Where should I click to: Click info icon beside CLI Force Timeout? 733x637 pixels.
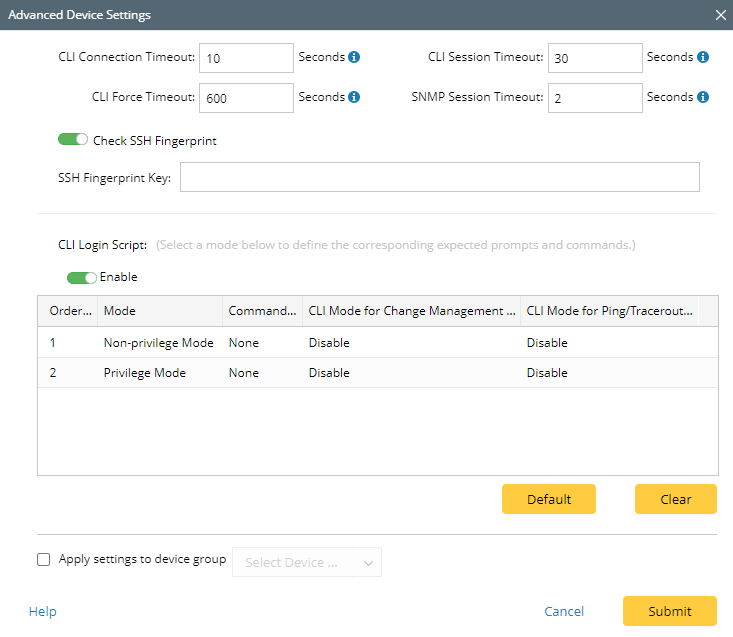click(x=354, y=98)
